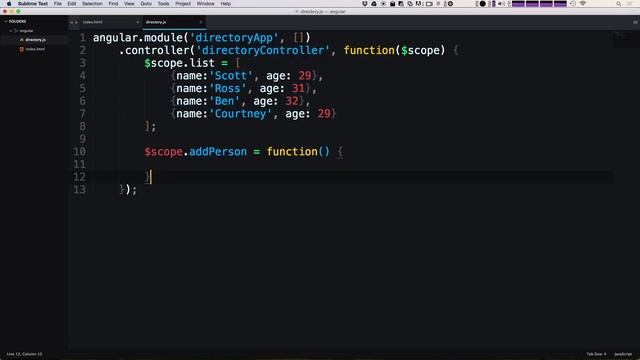Close the index.html tab
This screenshot has width=640, height=360.
pyautogui.click(x=138, y=22)
